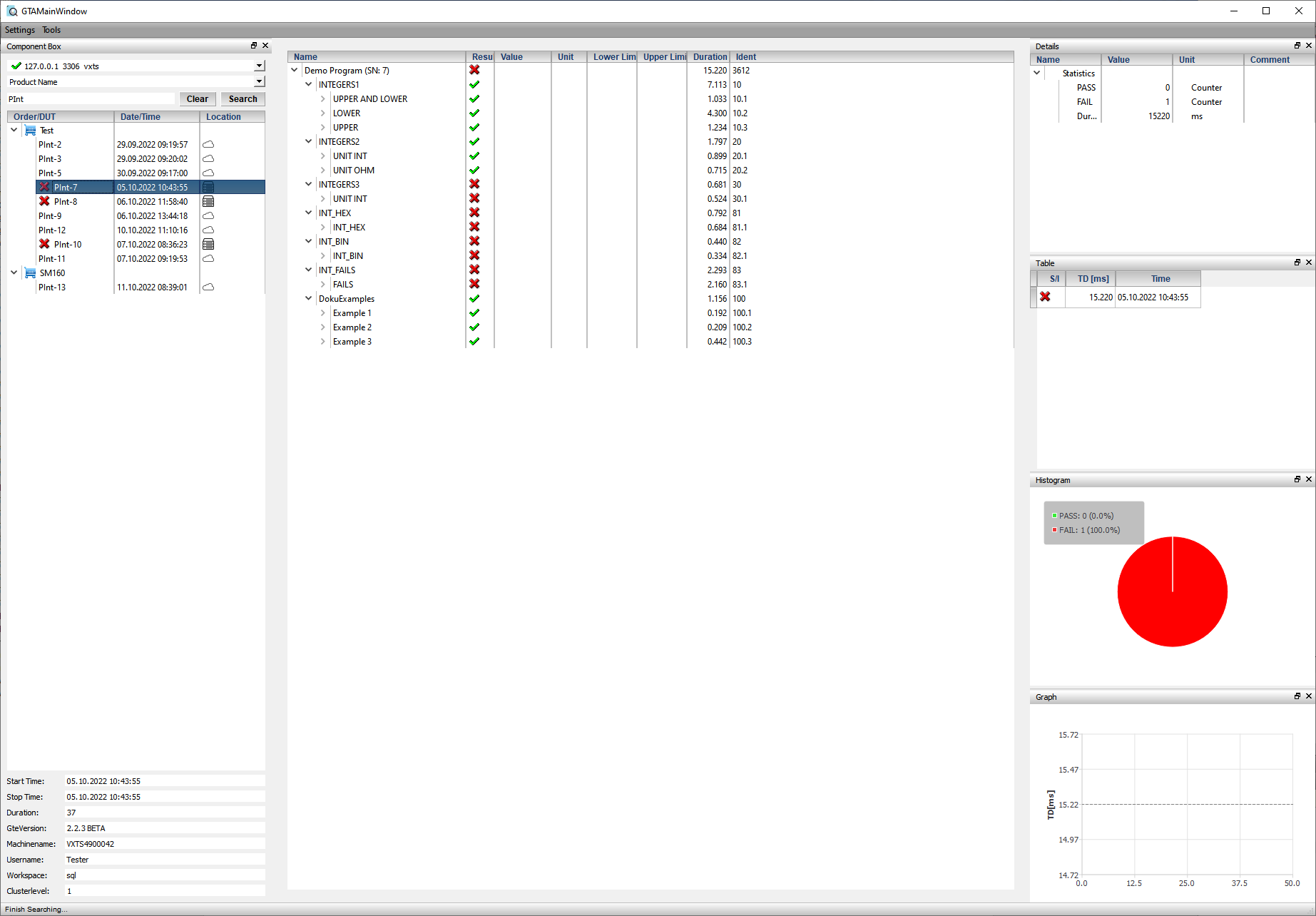Collapse the Statistics group in Details
This screenshot has height=916, width=1316.
tap(1037, 73)
